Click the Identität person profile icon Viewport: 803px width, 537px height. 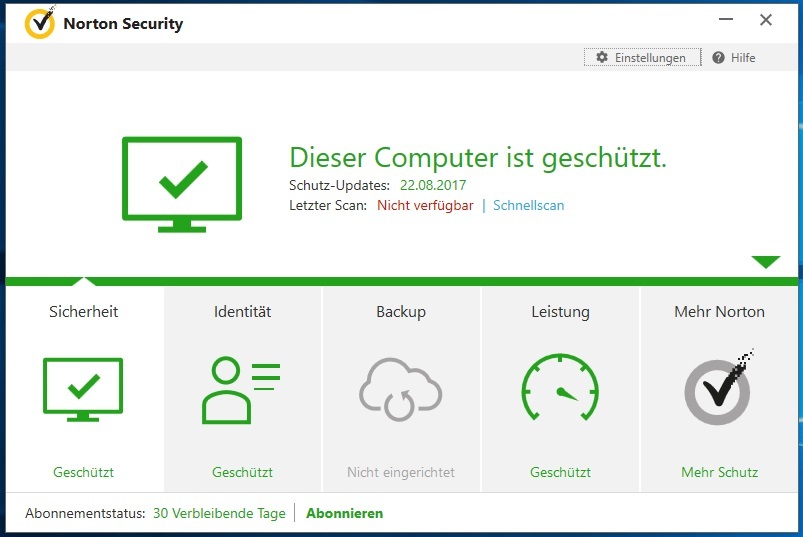[241, 390]
